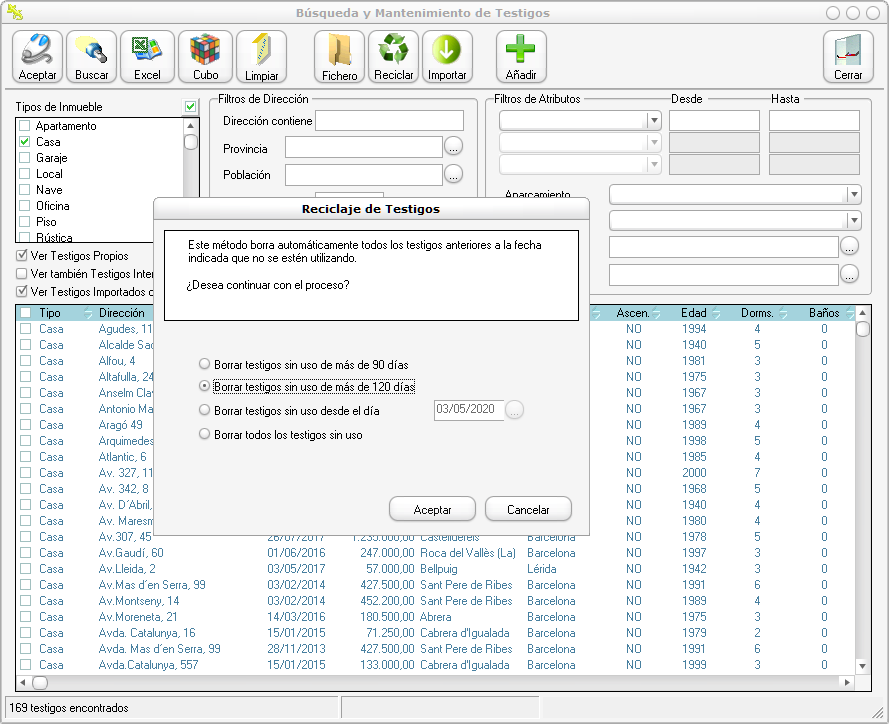Select 'Borrar testigos sin uso de más de 90 días'

pos(205,365)
